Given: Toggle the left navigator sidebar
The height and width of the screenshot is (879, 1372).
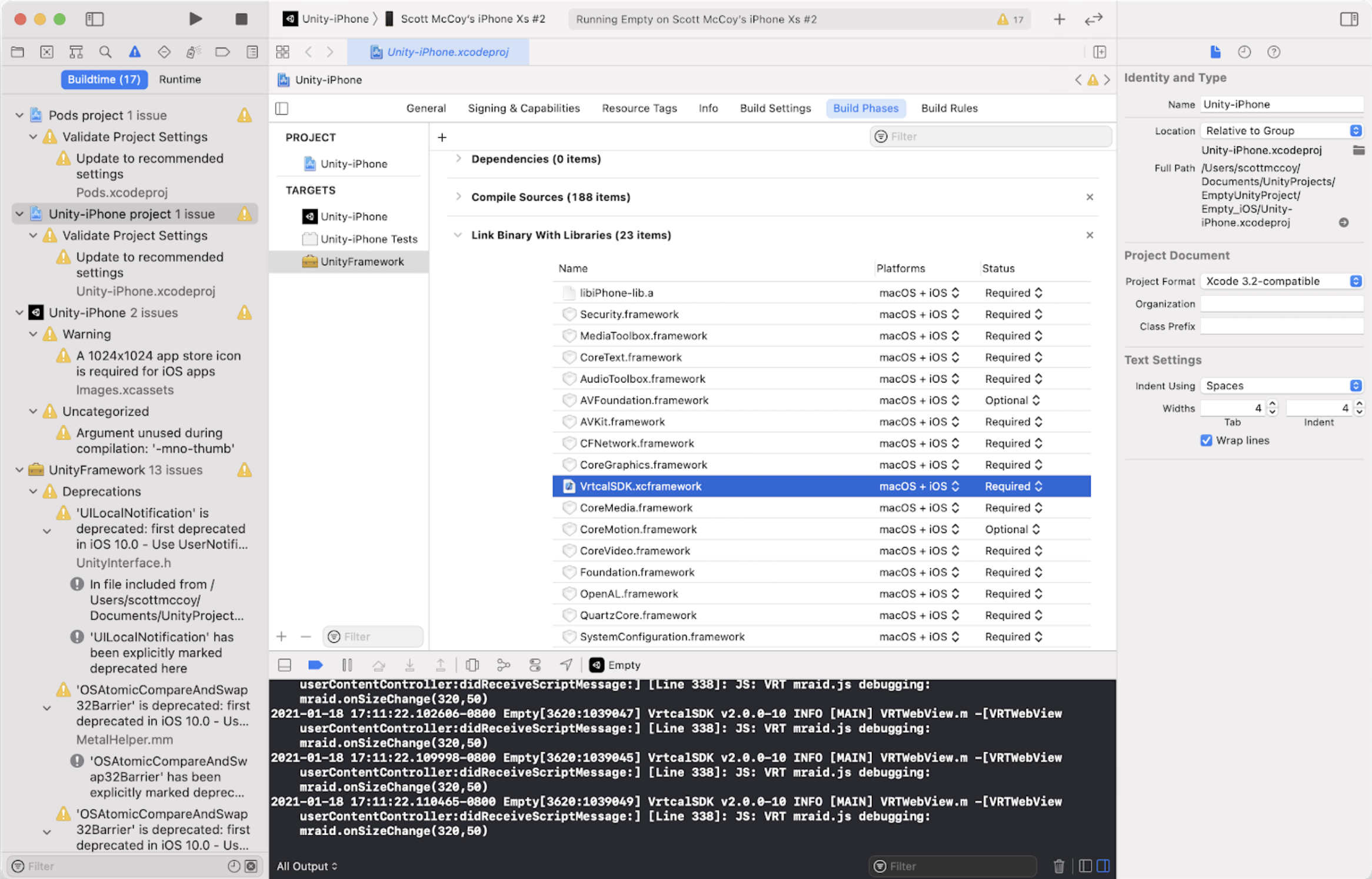Looking at the screenshot, I should (94, 19).
